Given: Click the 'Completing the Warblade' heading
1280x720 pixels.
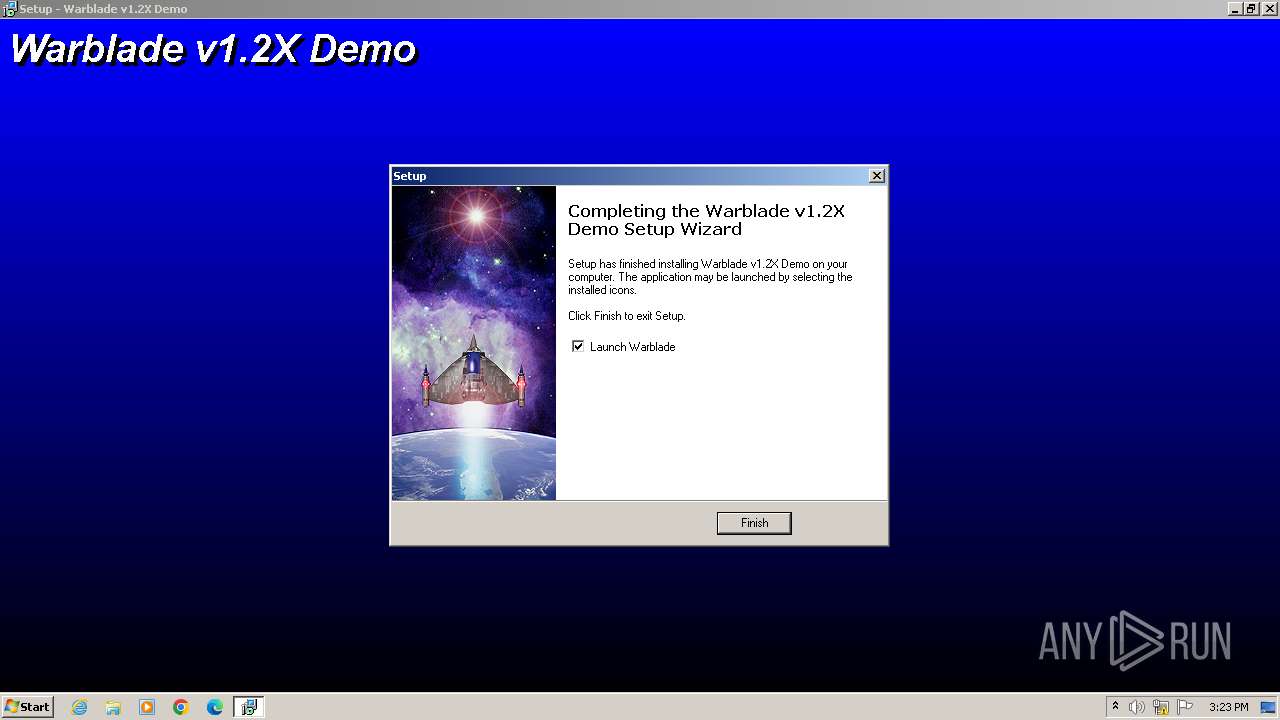Looking at the screenshot, I should point(706,220).
